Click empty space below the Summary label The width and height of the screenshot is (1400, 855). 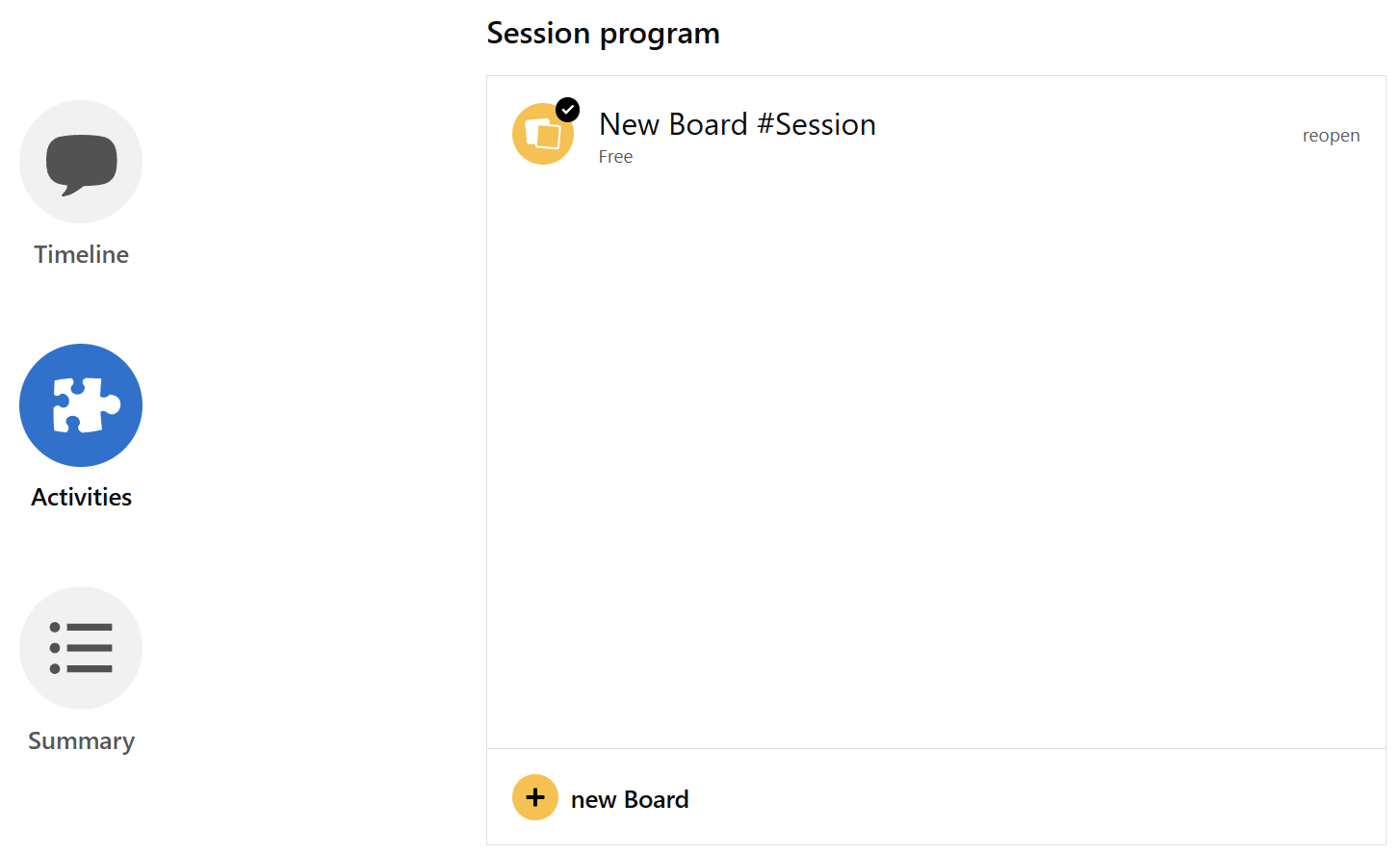click(x=81, y=809)
